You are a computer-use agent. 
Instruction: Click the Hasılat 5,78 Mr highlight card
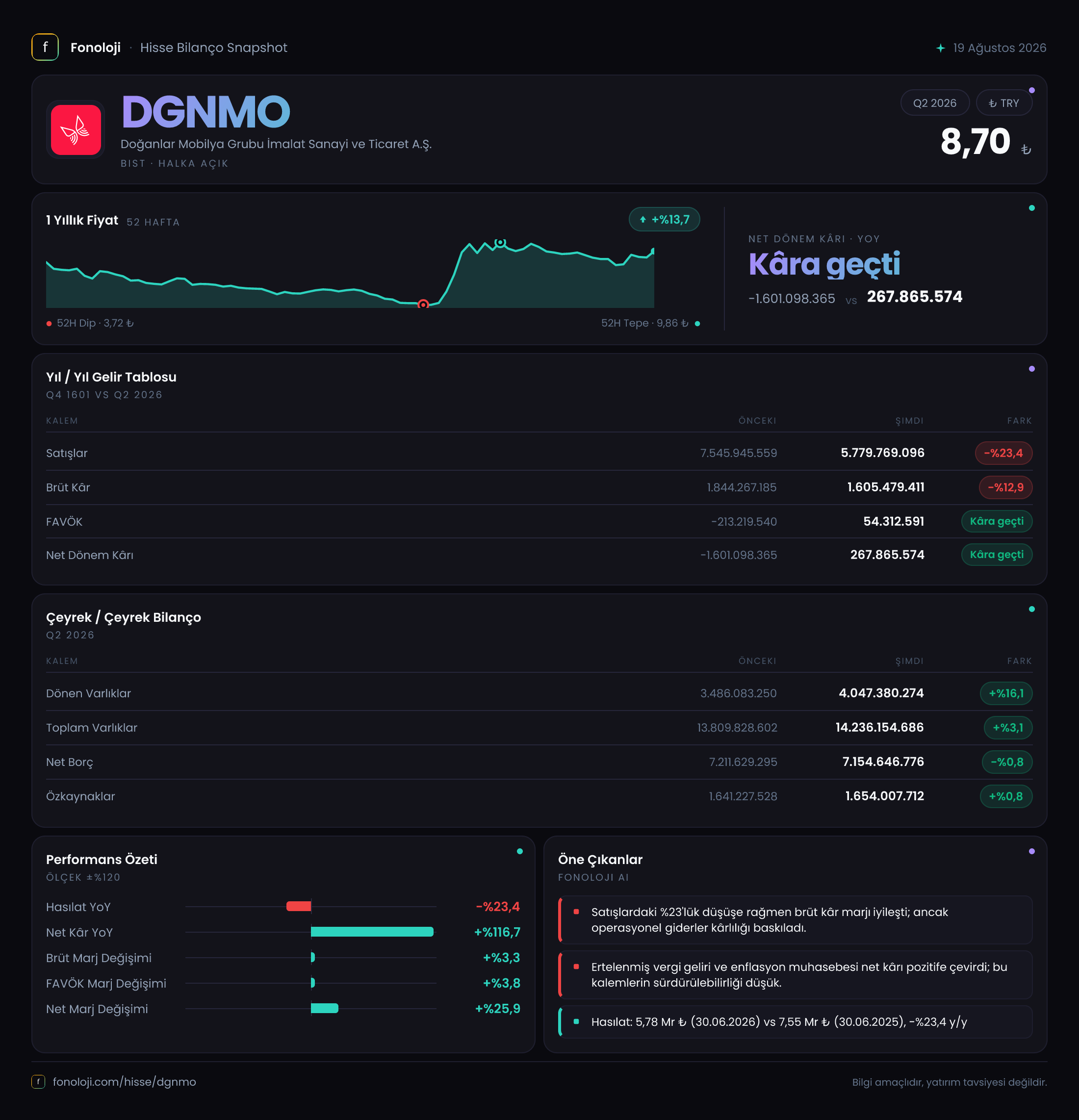(x=796, y=1022)
